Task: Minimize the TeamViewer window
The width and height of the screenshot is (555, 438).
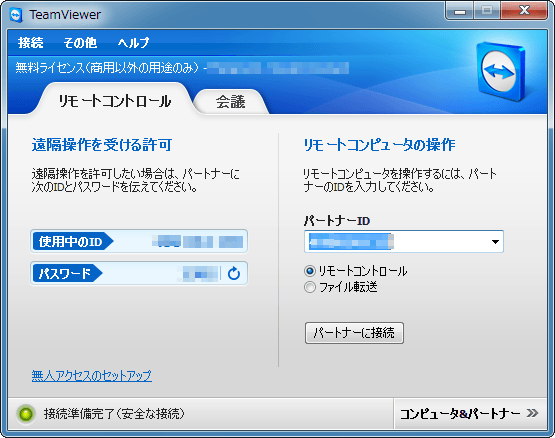Action: tap(459, 11)
